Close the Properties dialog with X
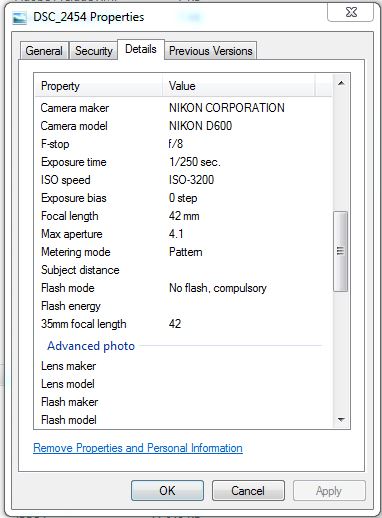 (350, 13)
